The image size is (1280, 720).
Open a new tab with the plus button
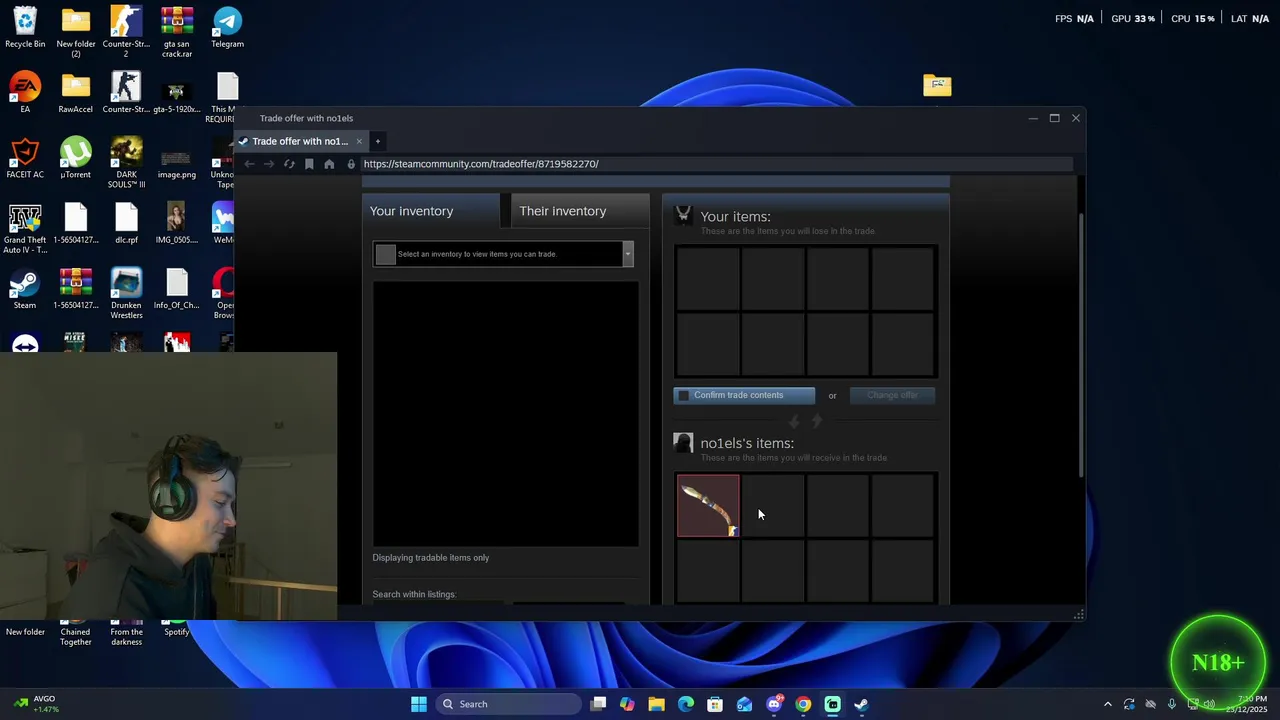(x=378, y=141)
